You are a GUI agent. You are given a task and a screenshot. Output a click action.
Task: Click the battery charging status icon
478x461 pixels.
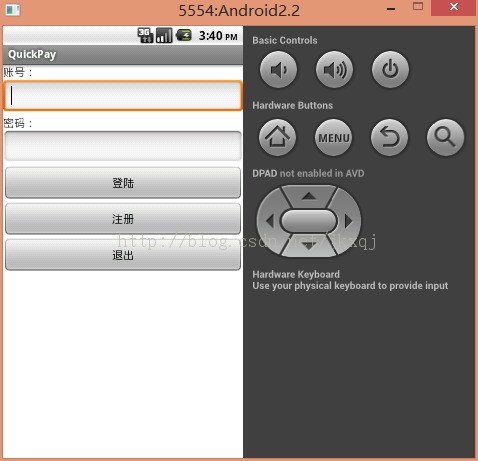[x=184, y=35]
